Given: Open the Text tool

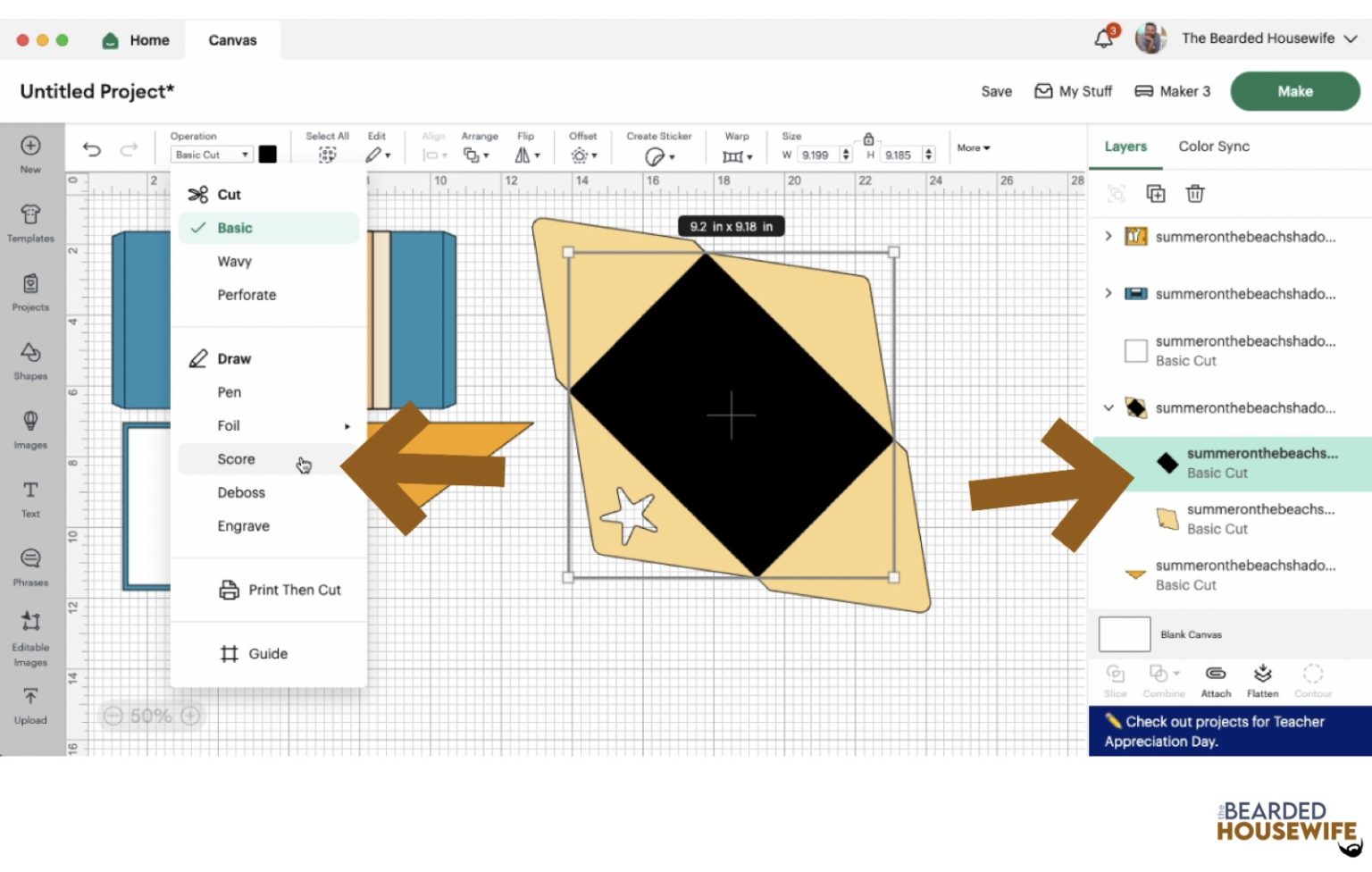Looking at the screenshot, I should (x=30, y=498).
